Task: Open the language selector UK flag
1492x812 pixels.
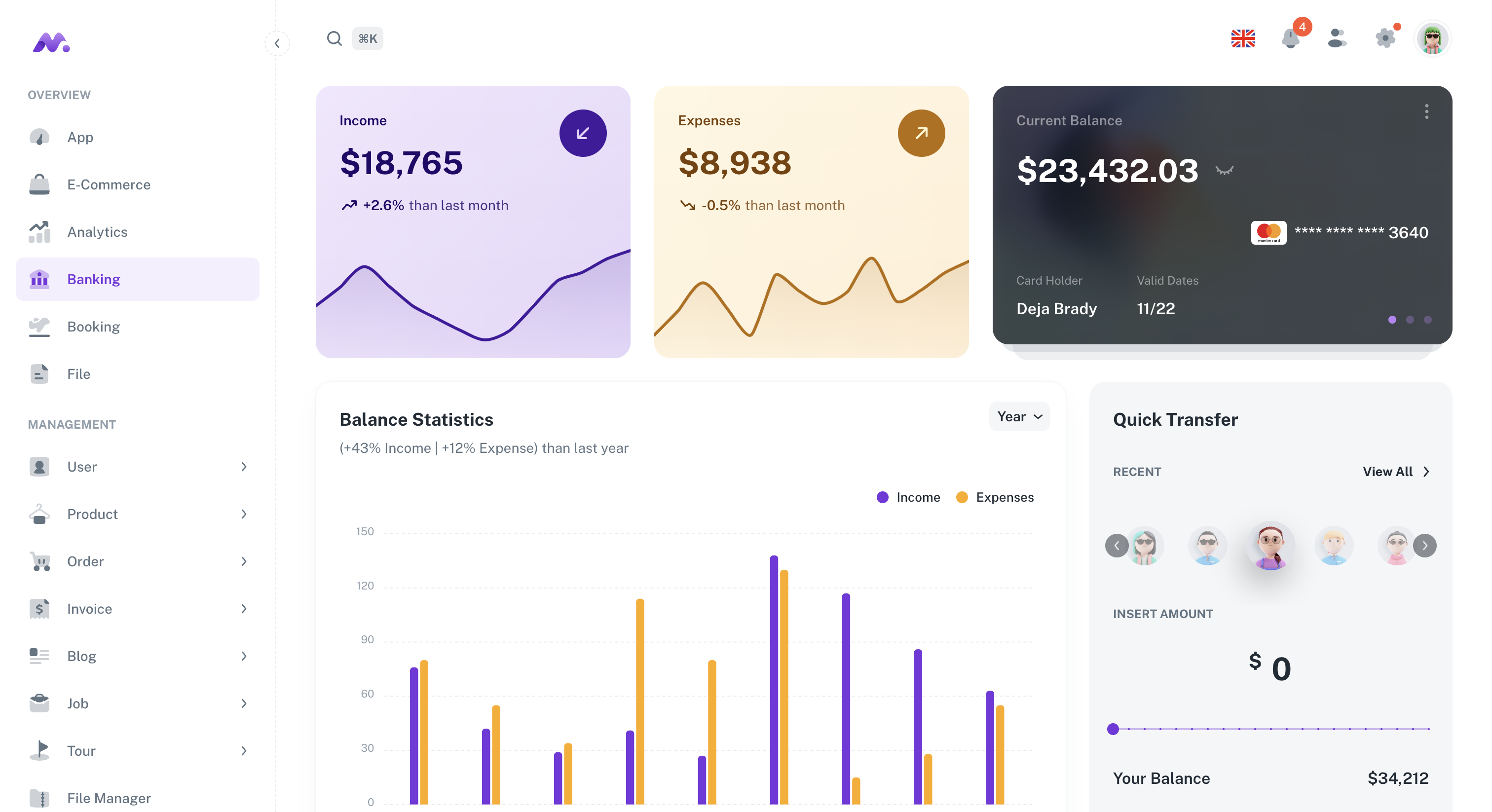Action: point(1243,39)
